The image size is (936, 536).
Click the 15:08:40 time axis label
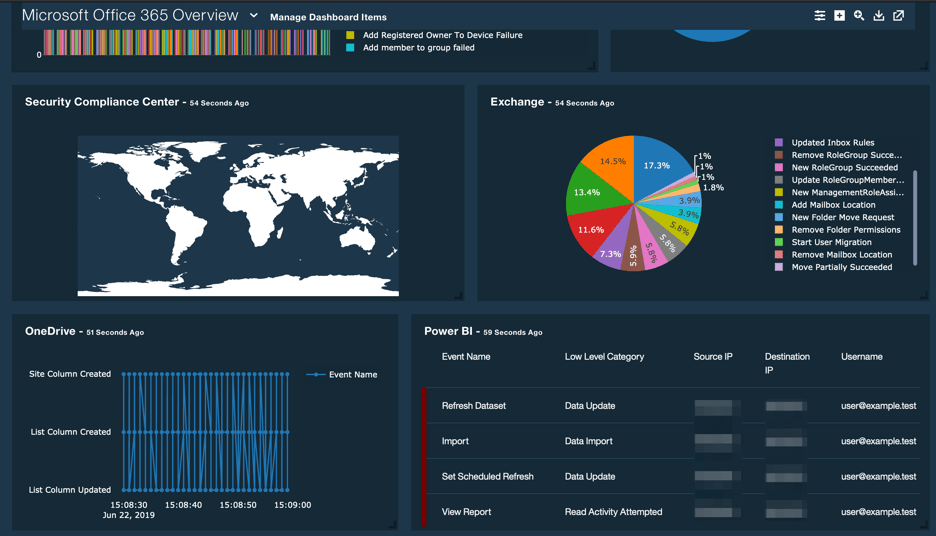(x=183, y=505)
